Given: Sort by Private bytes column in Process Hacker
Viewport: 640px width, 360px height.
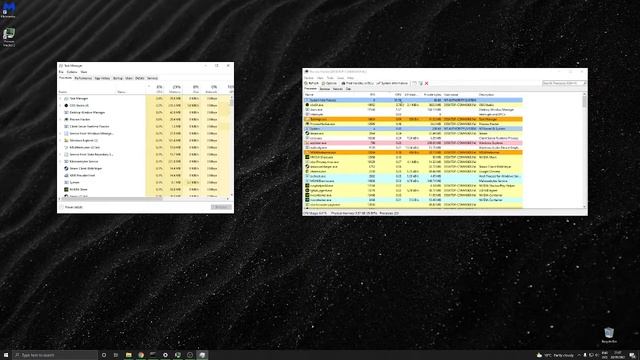Looking at the screenshot, I should pyautogui.click(x=432, y=95).
